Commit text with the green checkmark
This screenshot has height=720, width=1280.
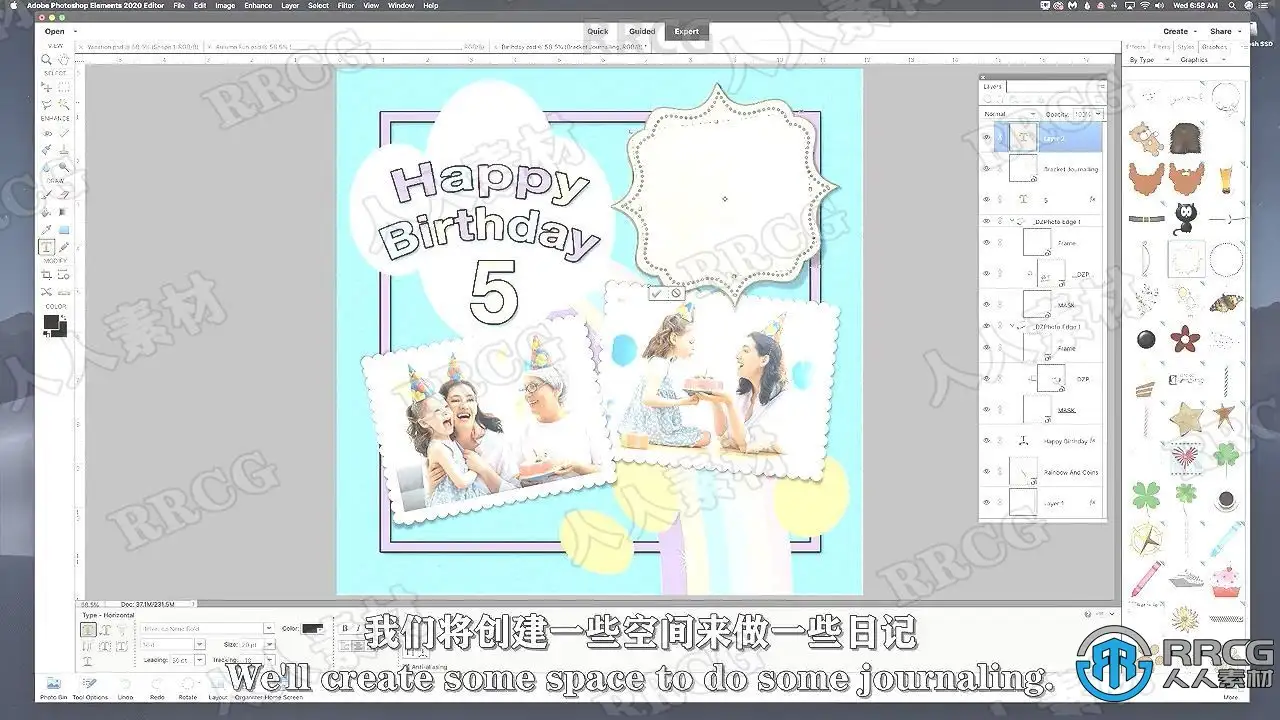656,293
